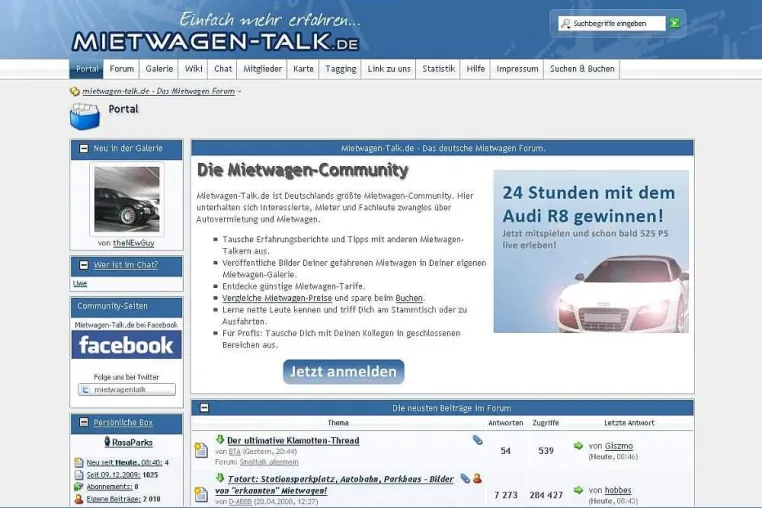
Task: Open the Mitglieder tab
Action: click(262, 69)
